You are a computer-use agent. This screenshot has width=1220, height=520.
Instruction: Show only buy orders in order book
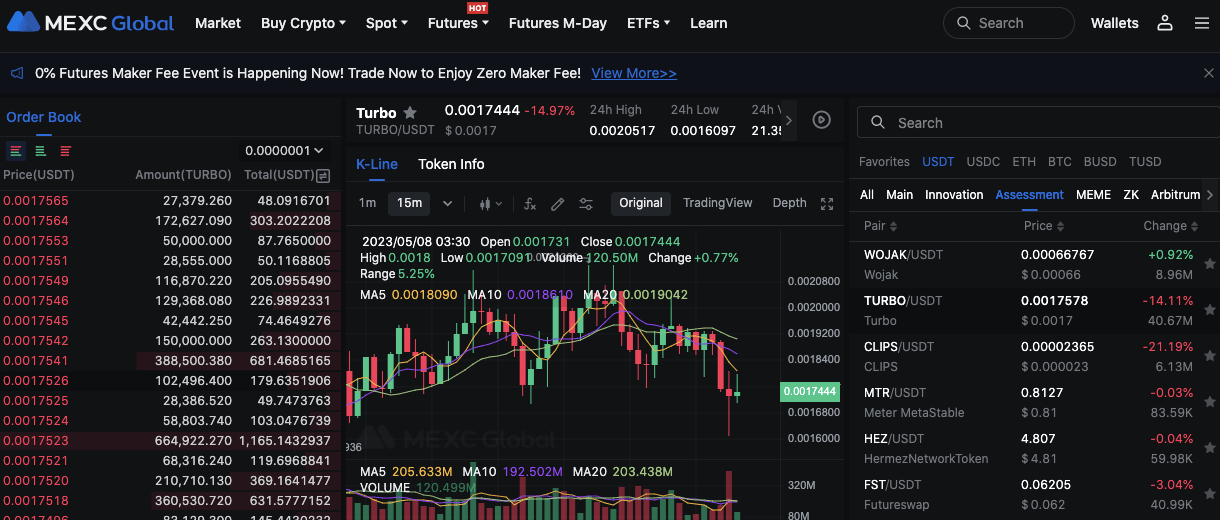pyautogui.click(x=41, y=151)
